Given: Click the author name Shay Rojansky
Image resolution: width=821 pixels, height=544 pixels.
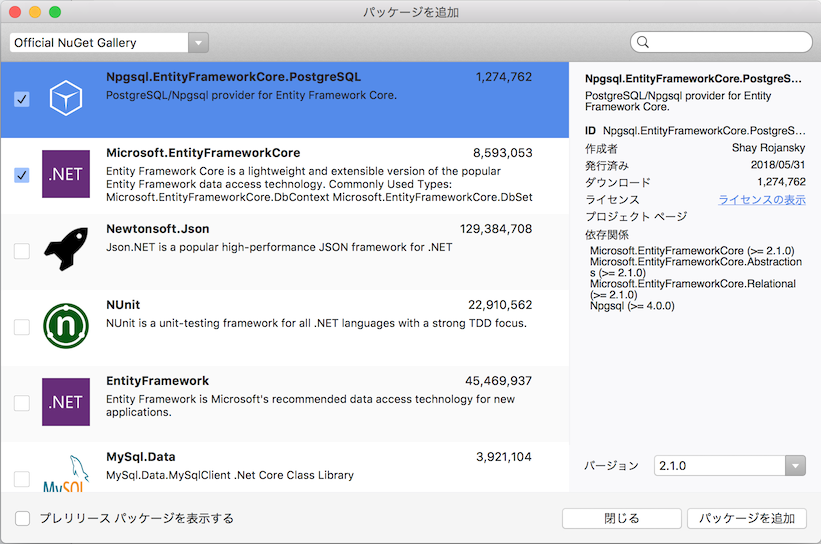Looking at the screenshot, I should tap(769, 148).
